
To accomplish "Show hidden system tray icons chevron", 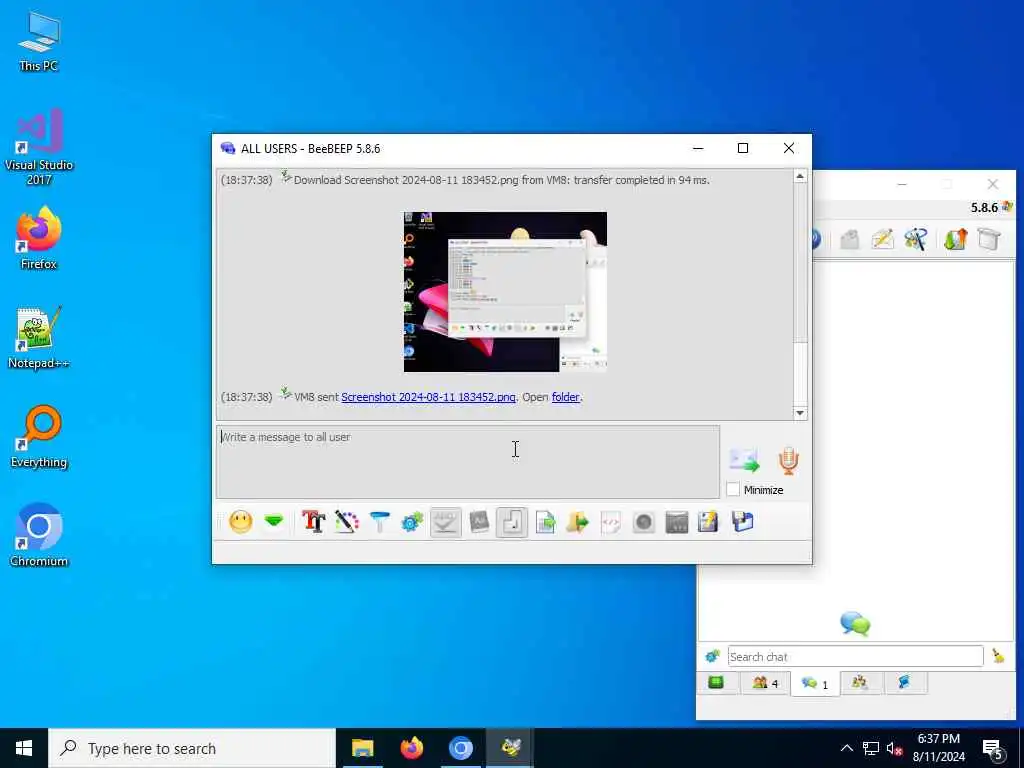I will [x=846, y=748].
